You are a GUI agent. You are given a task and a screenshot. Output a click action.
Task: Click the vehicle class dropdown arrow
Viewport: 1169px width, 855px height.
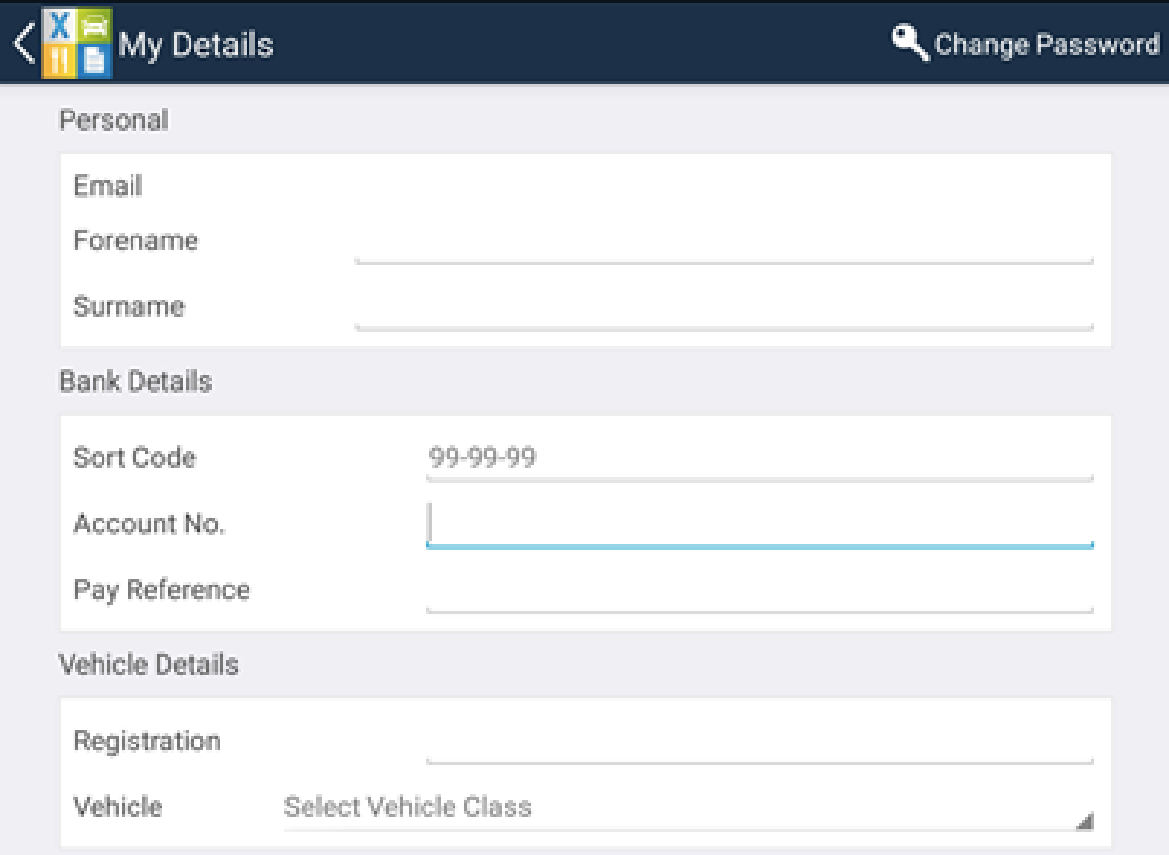tap(1083, 821)
